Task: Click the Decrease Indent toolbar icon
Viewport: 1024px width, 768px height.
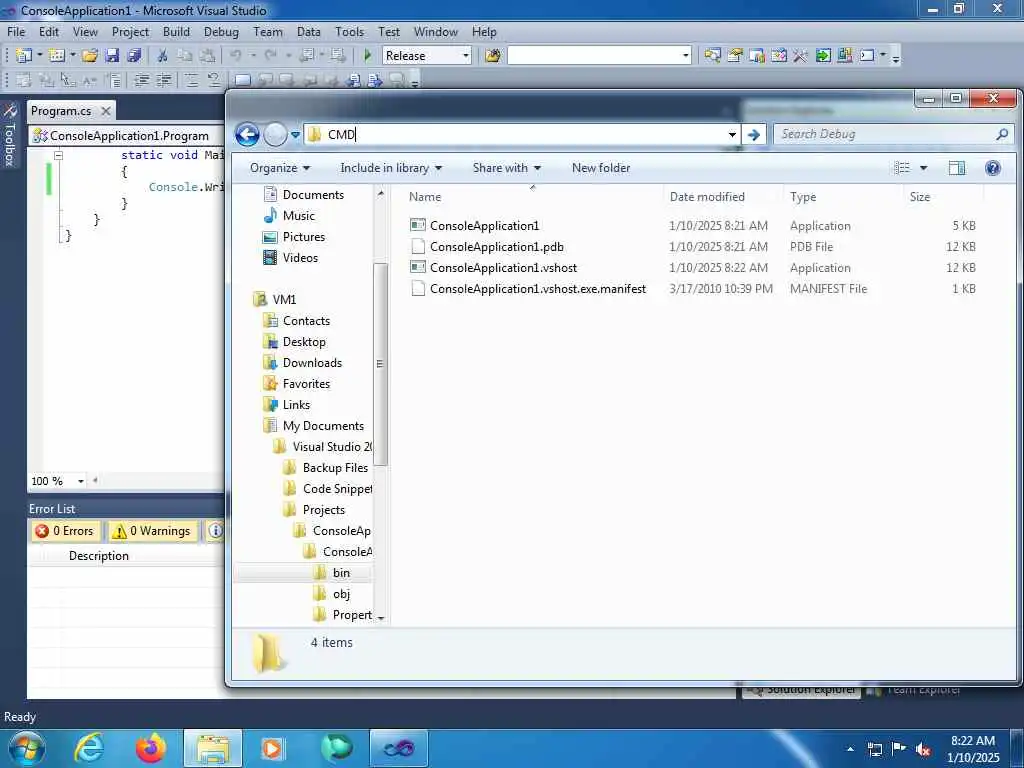Action: click(141, 80)
